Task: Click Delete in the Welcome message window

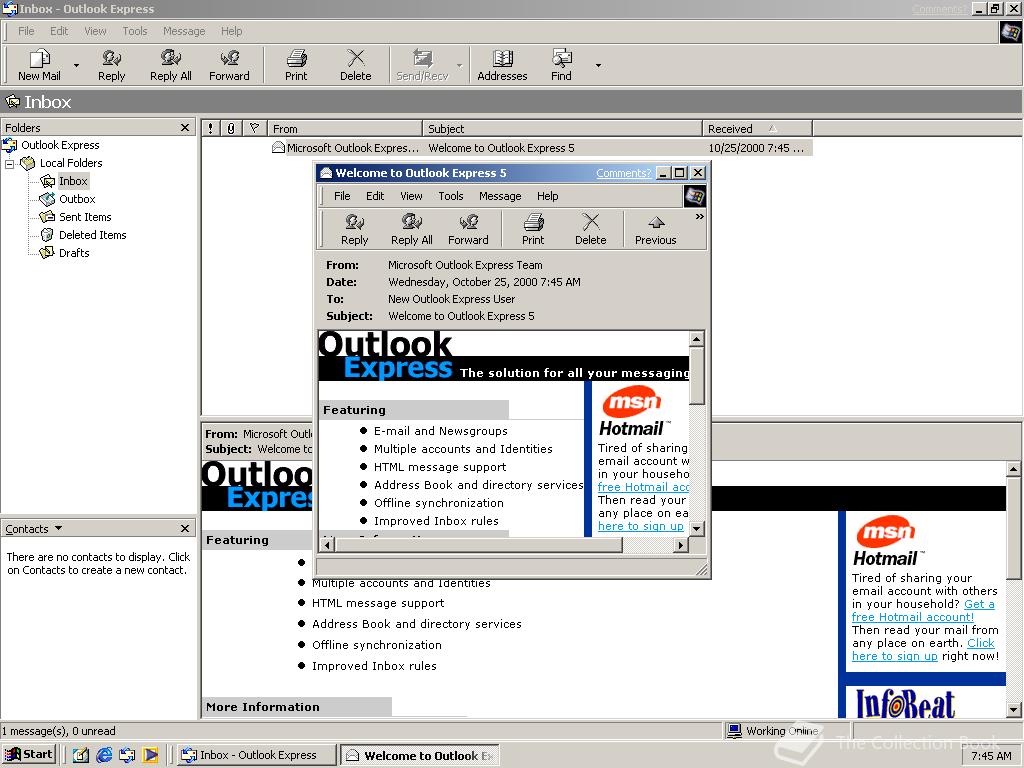Action: [590, 229]
